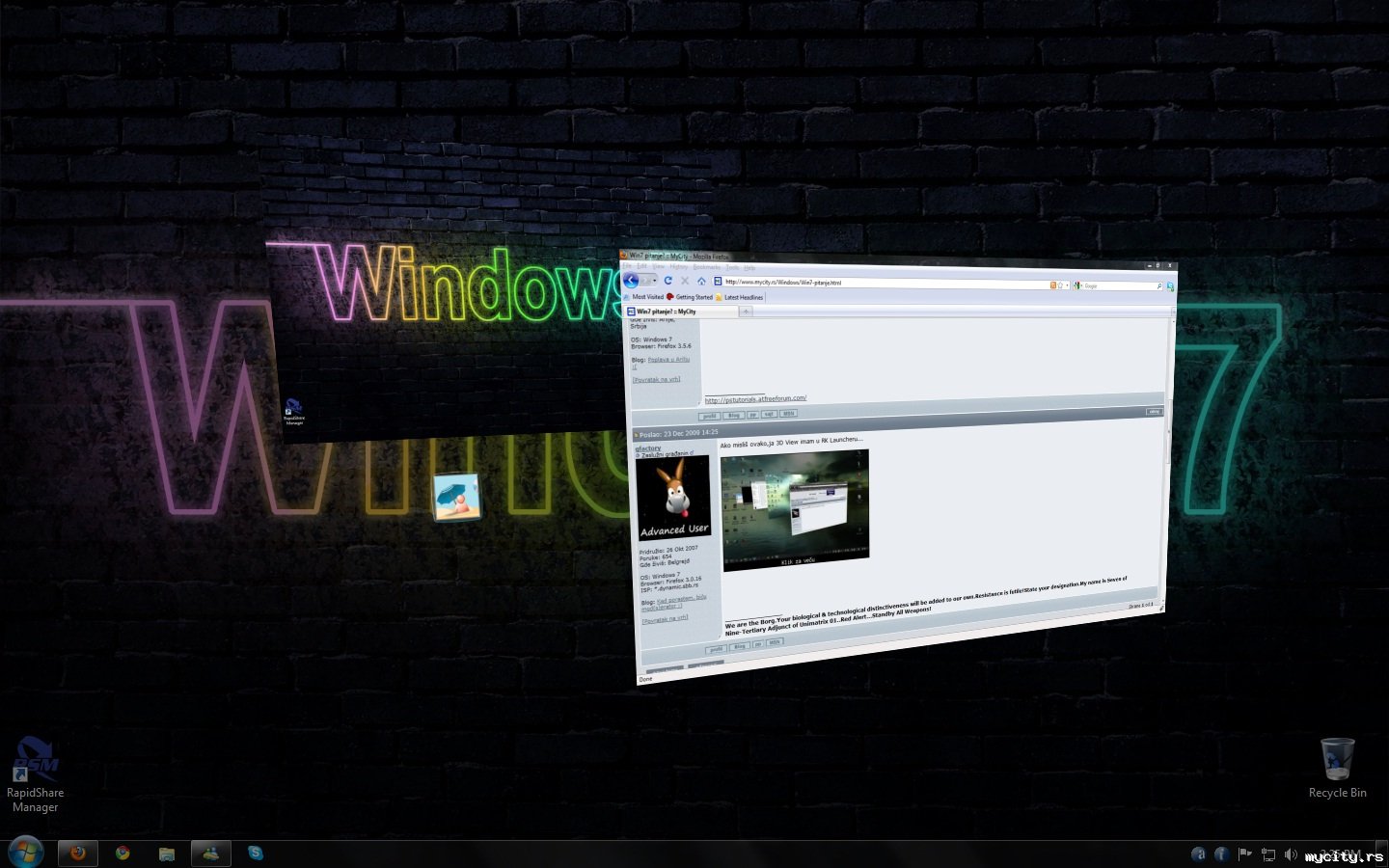The image size is (1389, 868).
Task: Open the Action Center flag in system tray
Action: point(1244,854)
